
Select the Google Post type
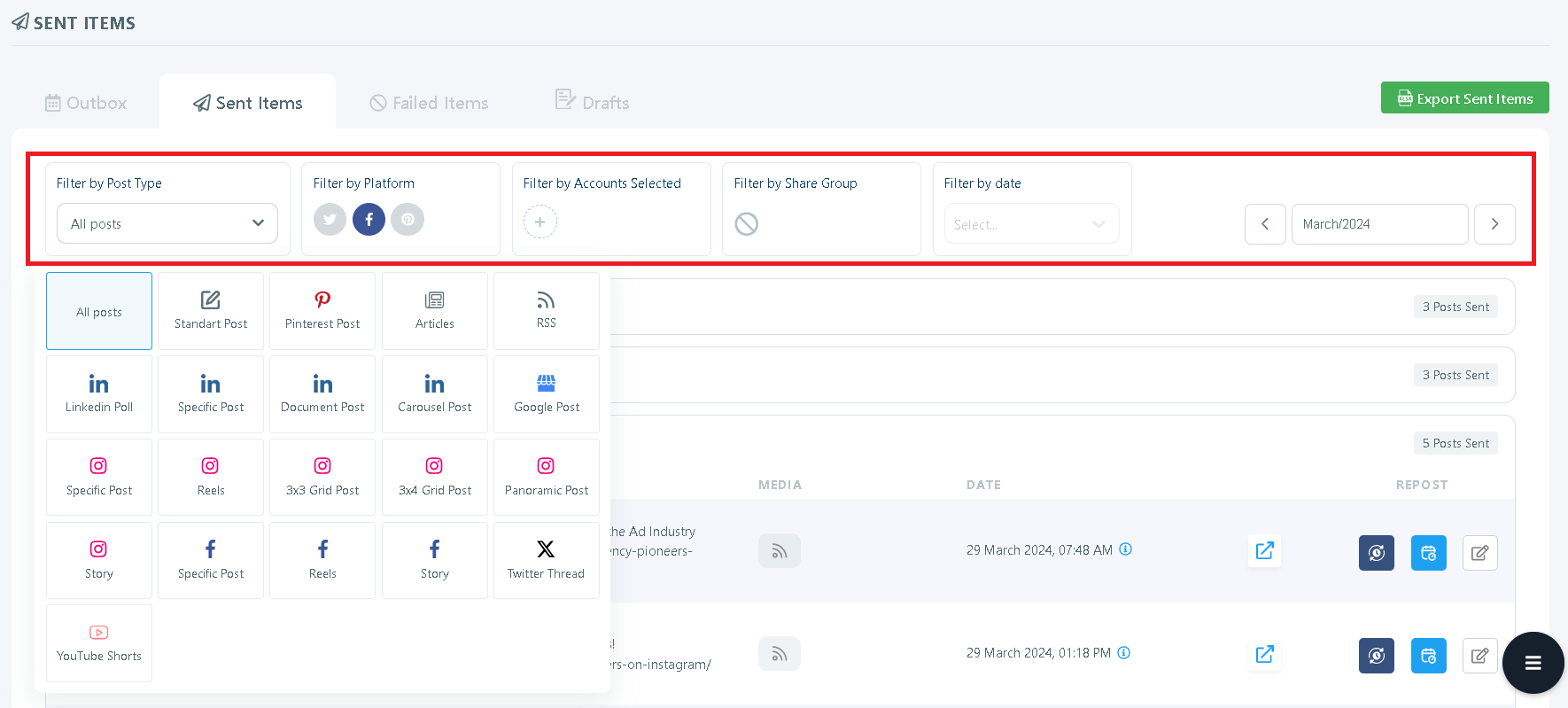pos(547,394)
